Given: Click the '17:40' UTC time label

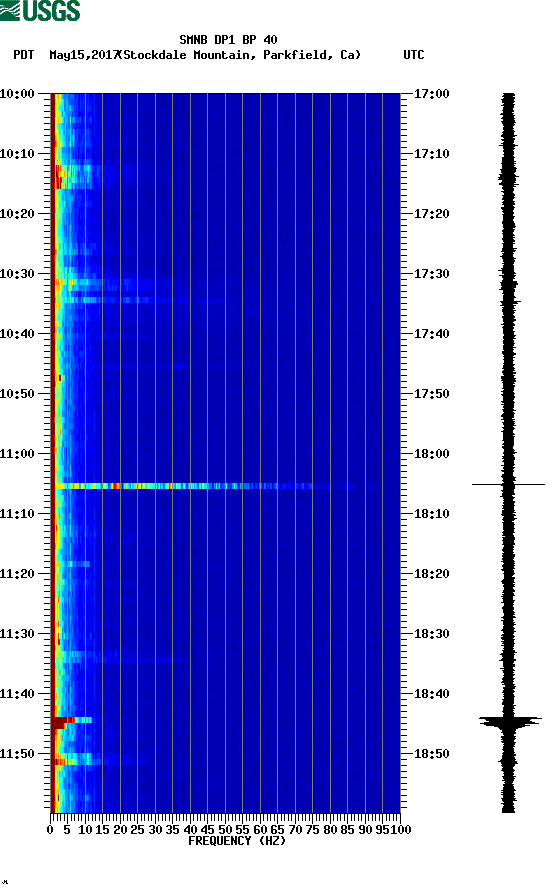Looking at the screenshot, I should (x=431, y=334).
